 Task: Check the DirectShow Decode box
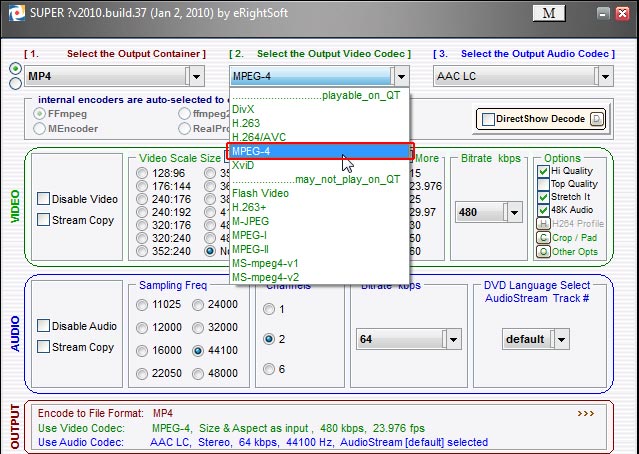click(489, 119)
